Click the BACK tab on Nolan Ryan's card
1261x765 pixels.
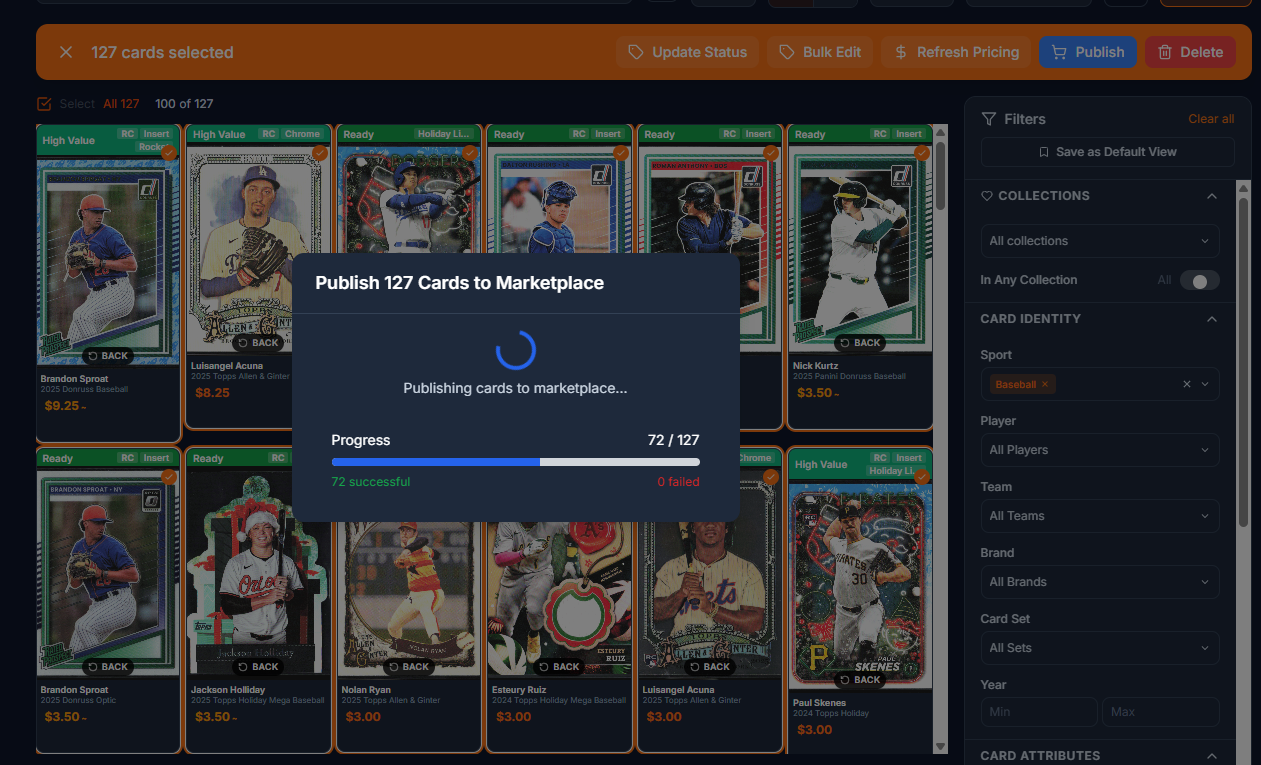[x=408, y=666]
